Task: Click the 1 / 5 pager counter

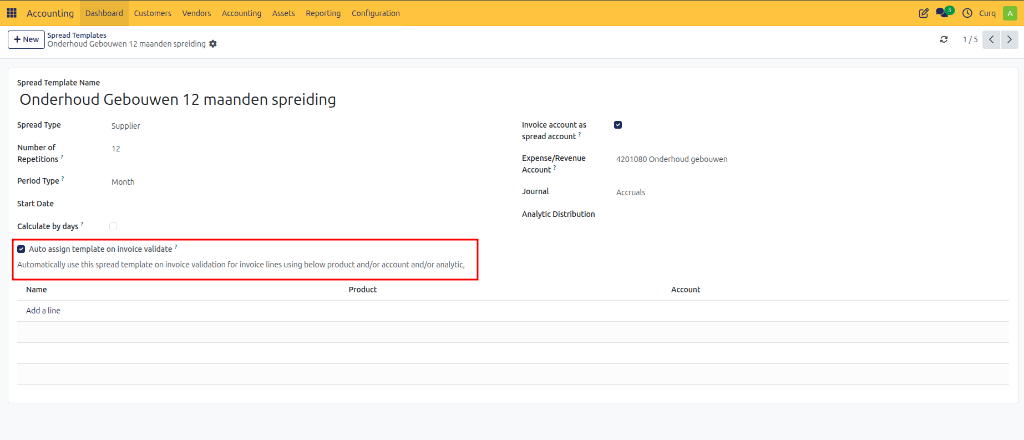Action: [970, 40]
